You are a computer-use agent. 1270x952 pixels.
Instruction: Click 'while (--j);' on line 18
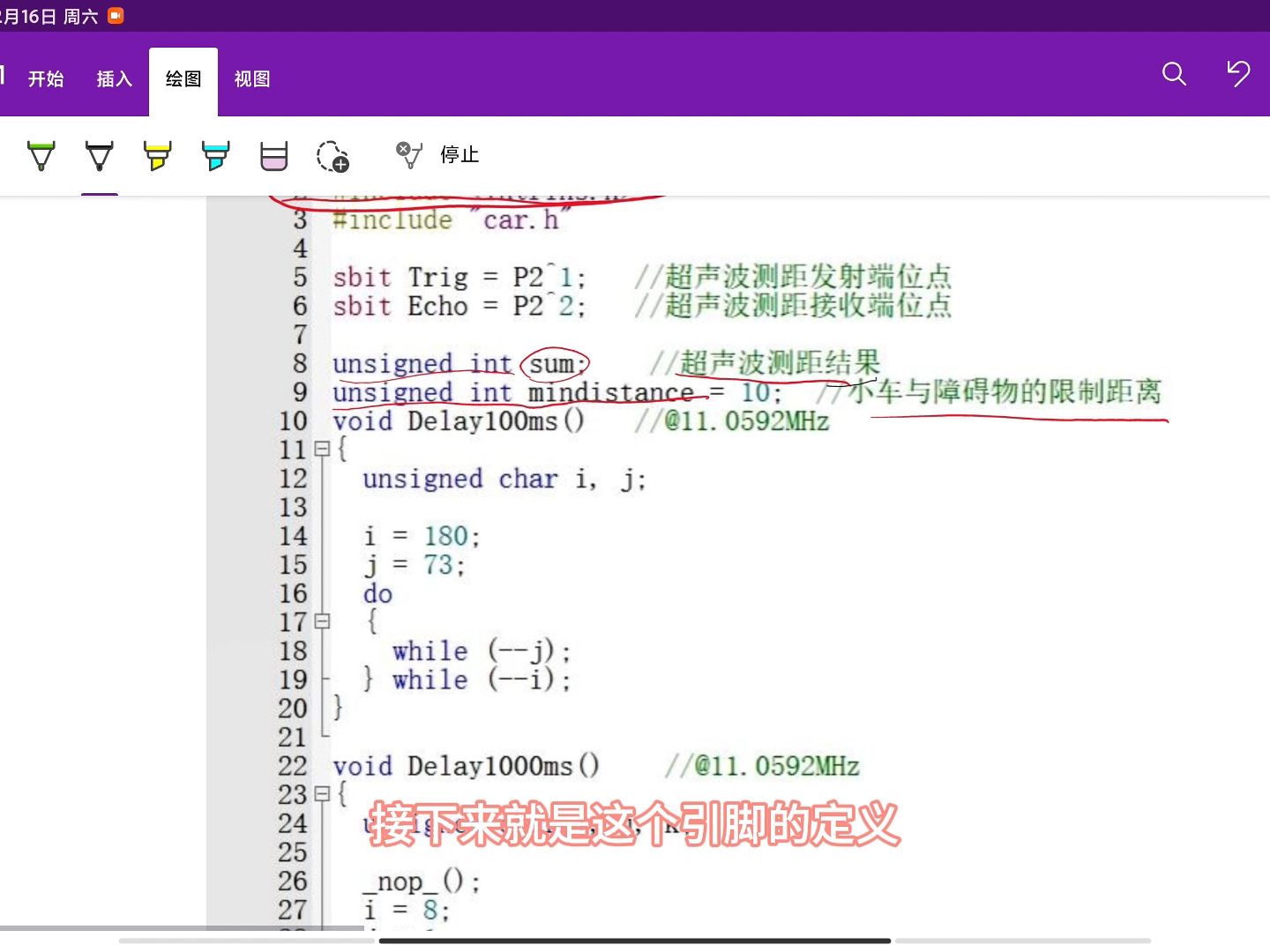tap(482, 651)
